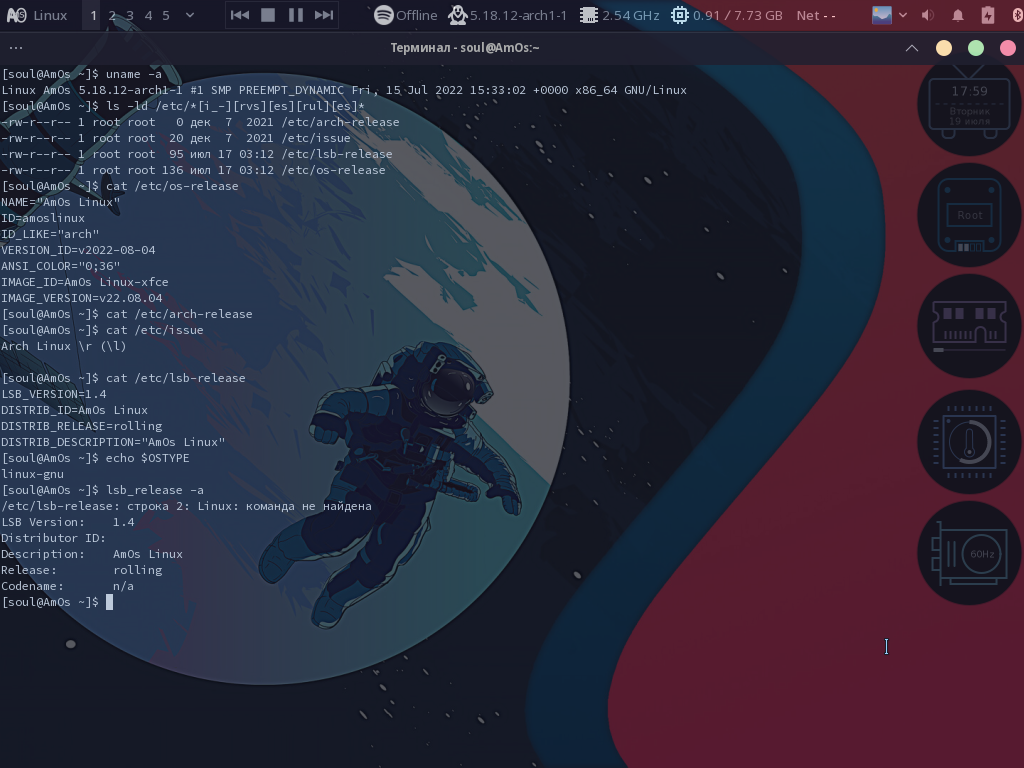Click the 'uname -a' command line

coord(82,74)
